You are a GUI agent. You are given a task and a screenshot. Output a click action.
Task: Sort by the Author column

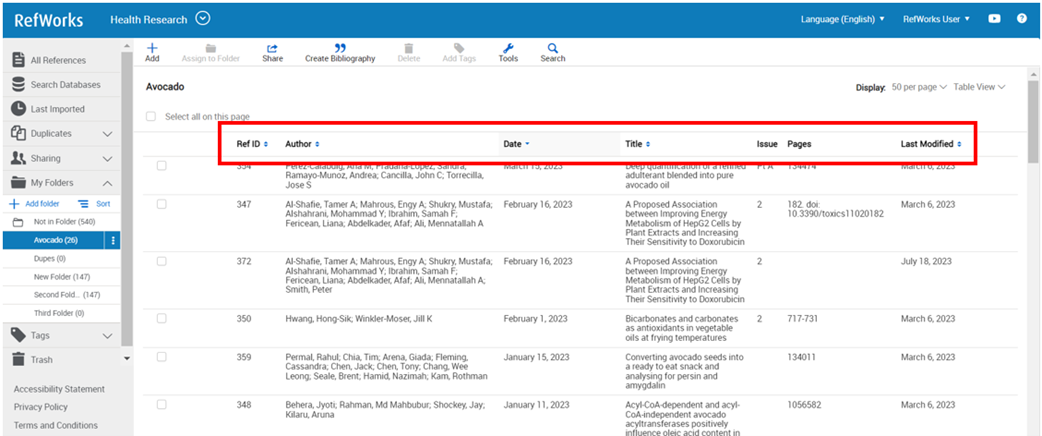click(x=302, y=144)
